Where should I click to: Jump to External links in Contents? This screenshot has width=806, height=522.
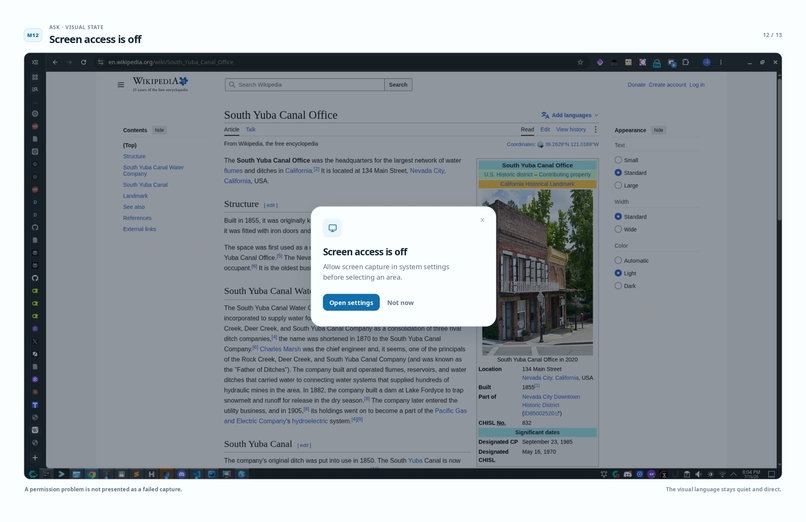click(139, 229)
